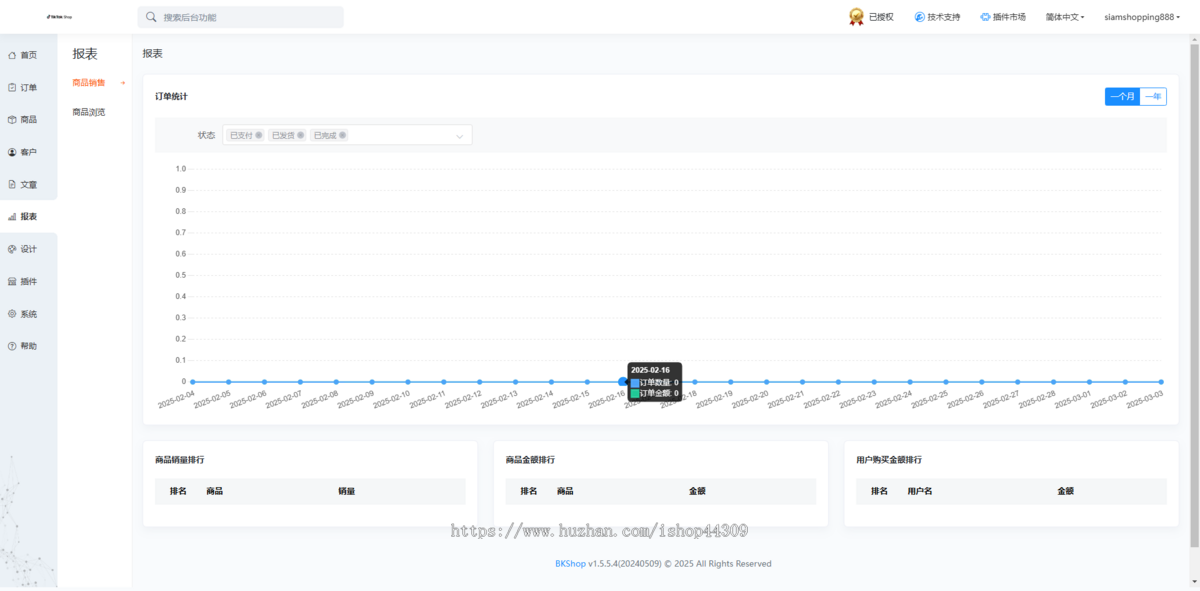Switch the chart to 一个月 range
The image size is (1200, 591).
tap(1122, 96)
